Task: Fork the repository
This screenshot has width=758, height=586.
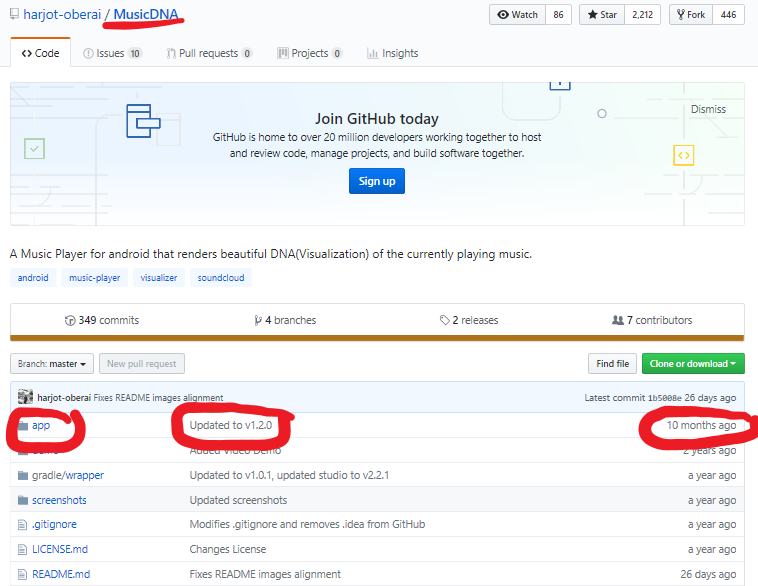Action: click(691, 15)
